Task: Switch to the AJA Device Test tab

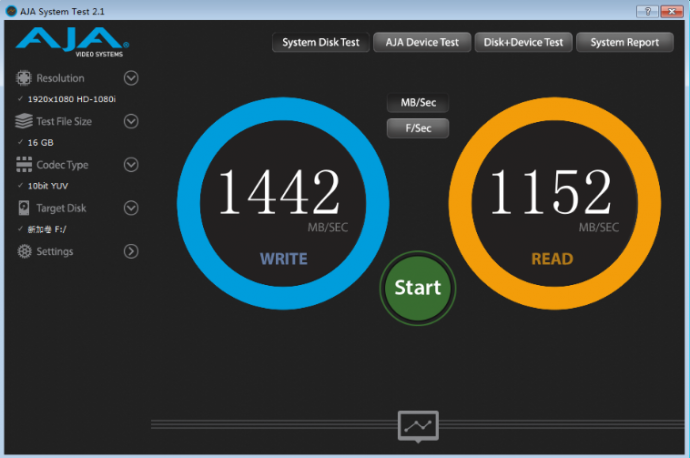Action: (421, 42)
